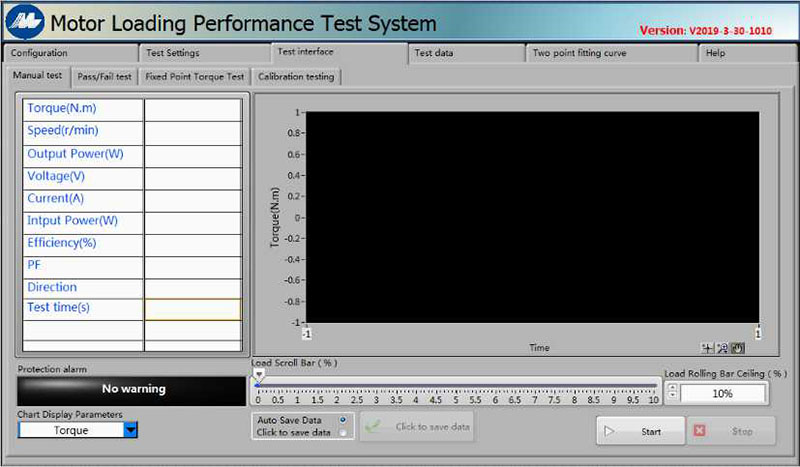The image size is (800, 467).
Task: Click the Load Rolling Bar Ceiling input field
Action: click(723, 394)
